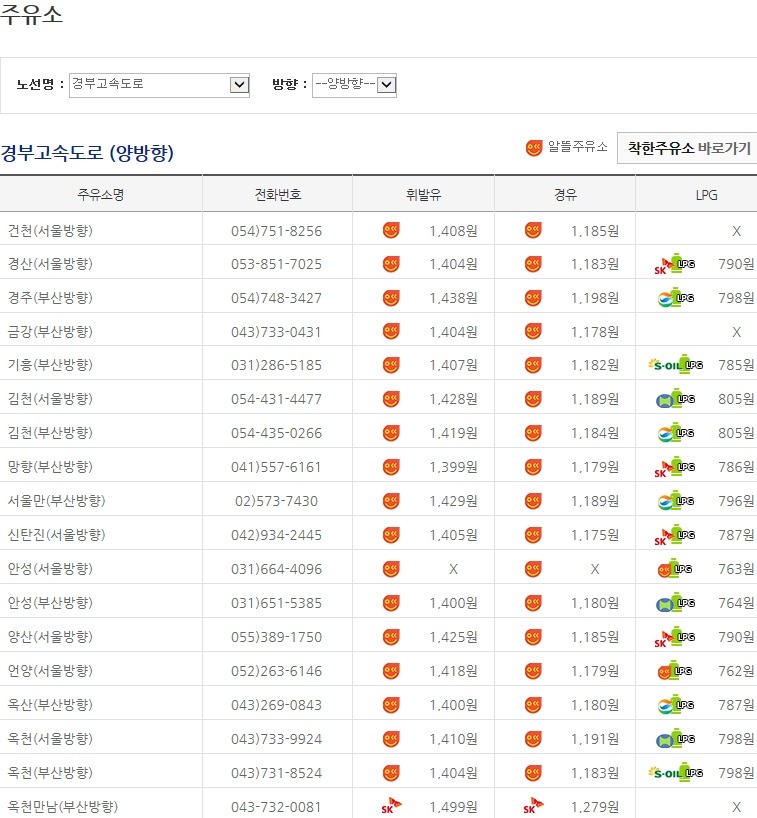Click the diesel brand icon for 망향(부산방향)
Image resolution: width=757 pixels, height=818 pixels.
pos(533,467)
